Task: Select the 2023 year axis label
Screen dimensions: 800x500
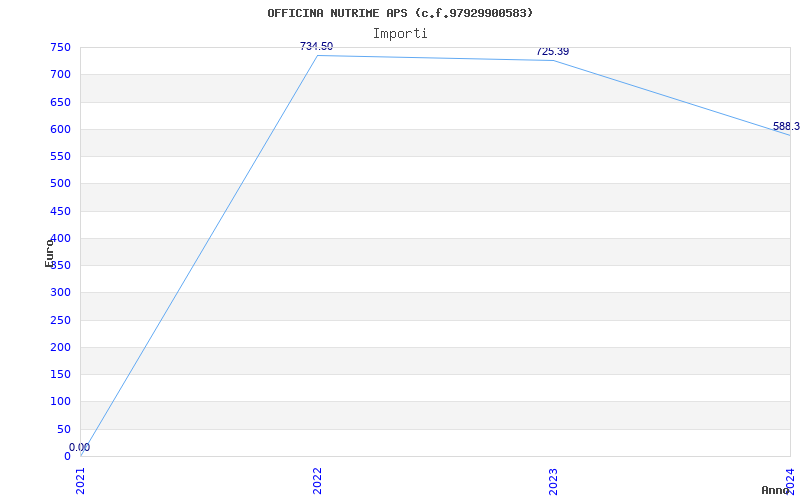Action: 554,481
